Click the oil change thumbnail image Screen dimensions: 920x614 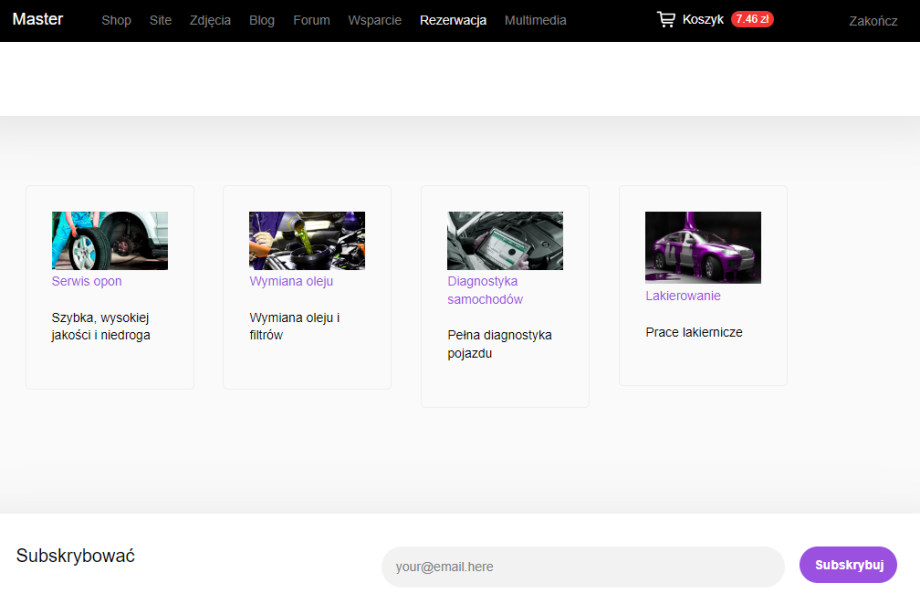tap(307, 240)
